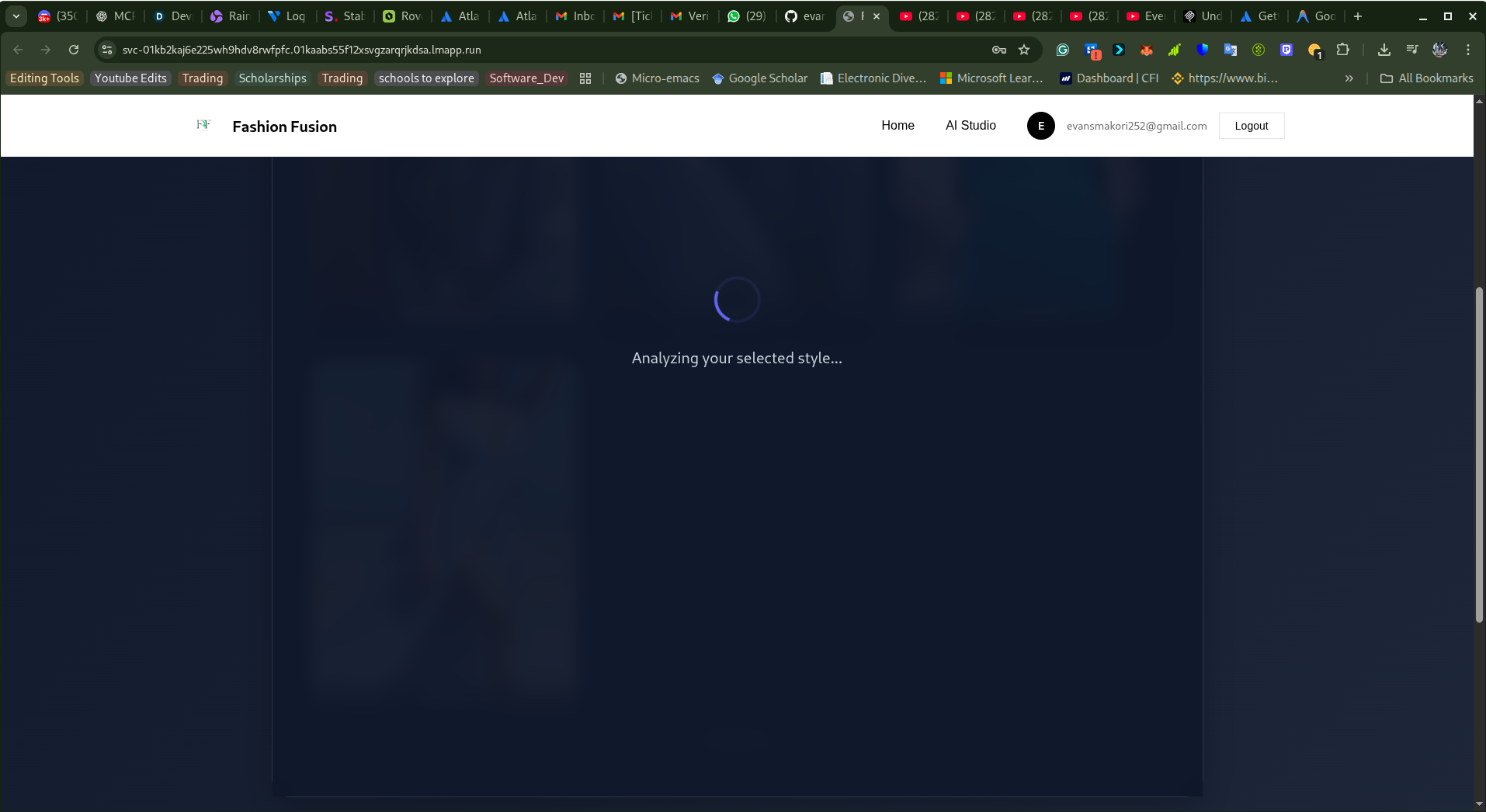The height and width of the screenshot is (812, 1486).
Task: Click the Fashion Fusion logo icon
Action: (x=203, y=124)
